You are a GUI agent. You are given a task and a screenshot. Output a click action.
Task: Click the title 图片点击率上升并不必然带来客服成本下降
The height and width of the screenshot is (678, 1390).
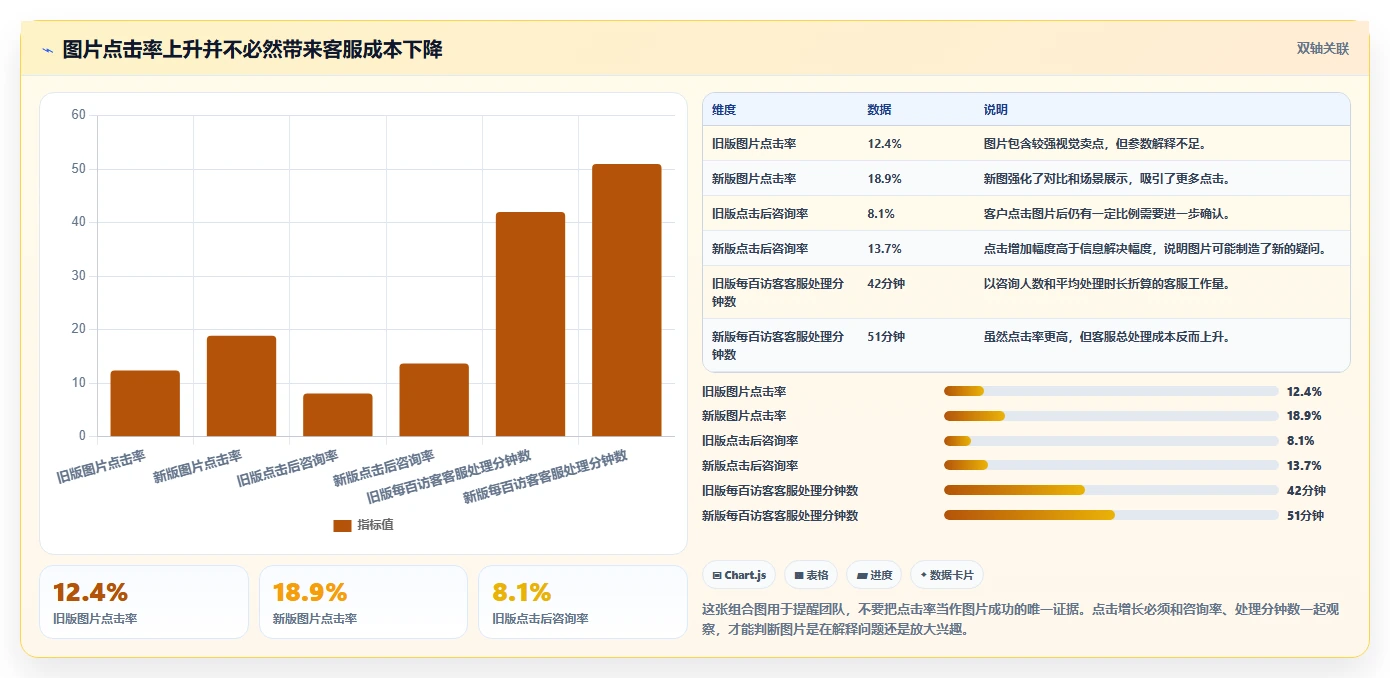point(253,50)
